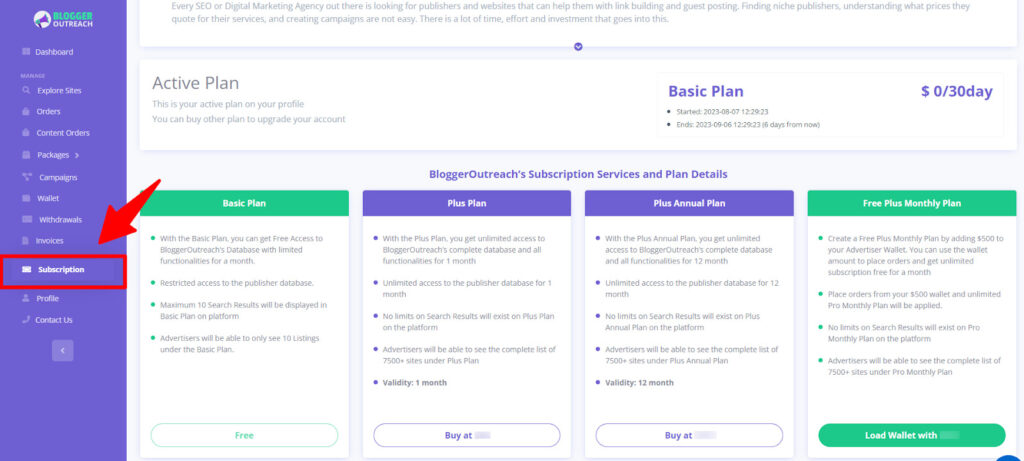Collapse the sidebar with arrow button

[63, 351]
